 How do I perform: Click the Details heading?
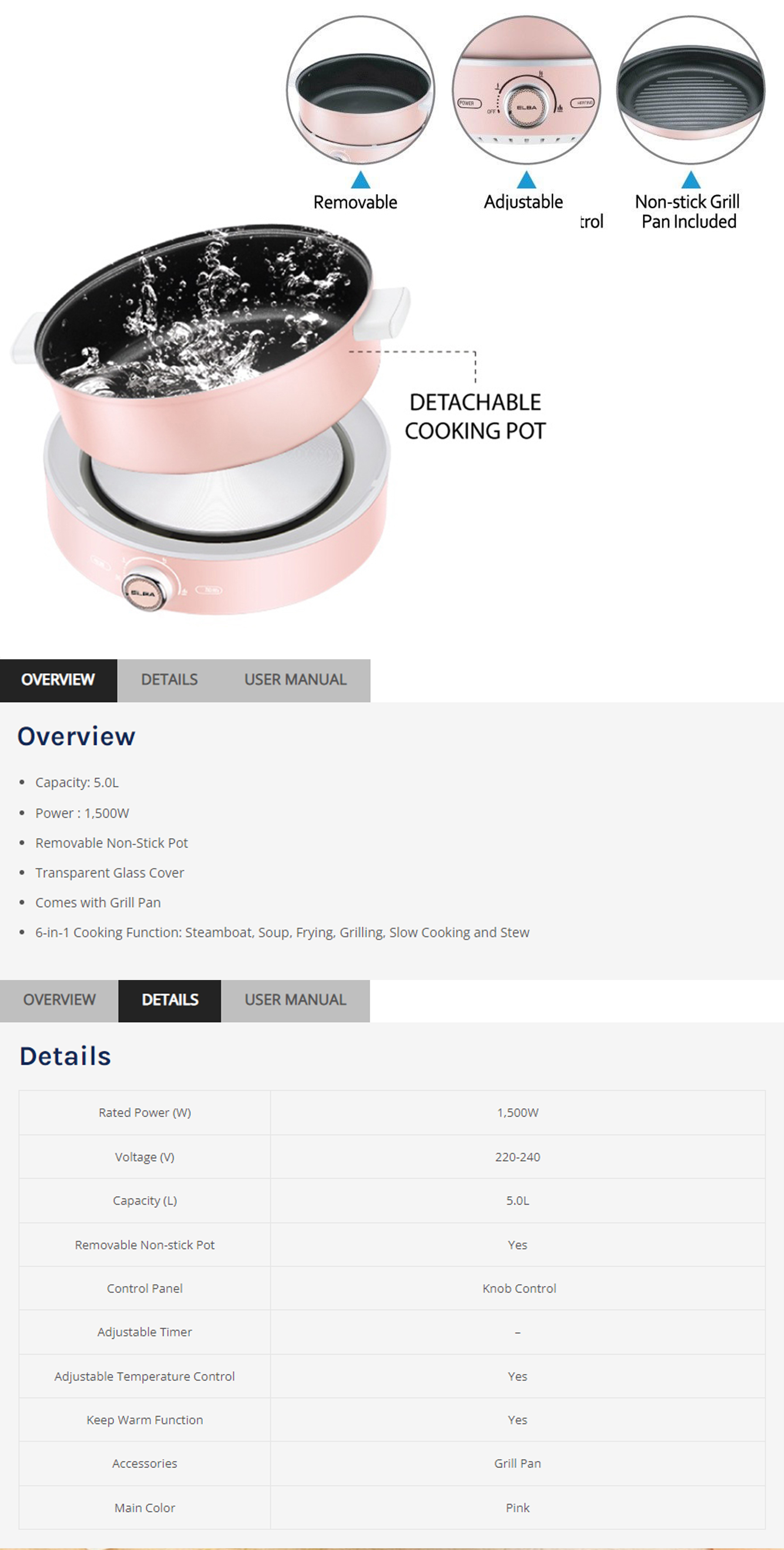coord(65,1057)
